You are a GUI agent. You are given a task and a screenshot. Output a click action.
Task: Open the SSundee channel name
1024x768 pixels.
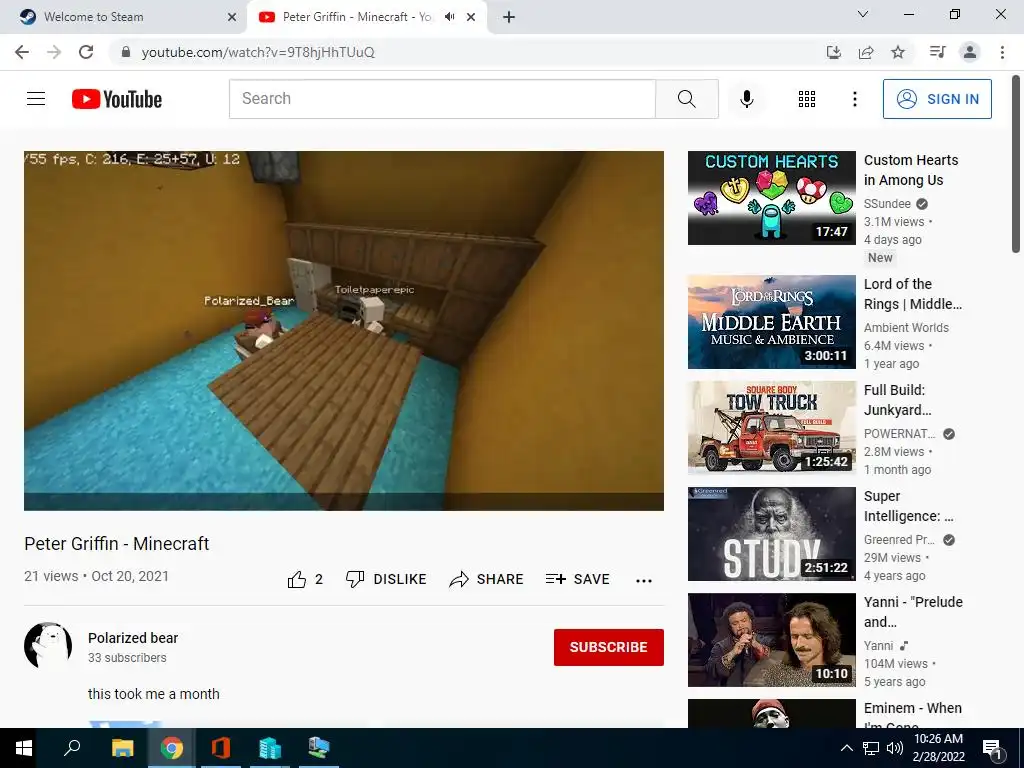887,204
